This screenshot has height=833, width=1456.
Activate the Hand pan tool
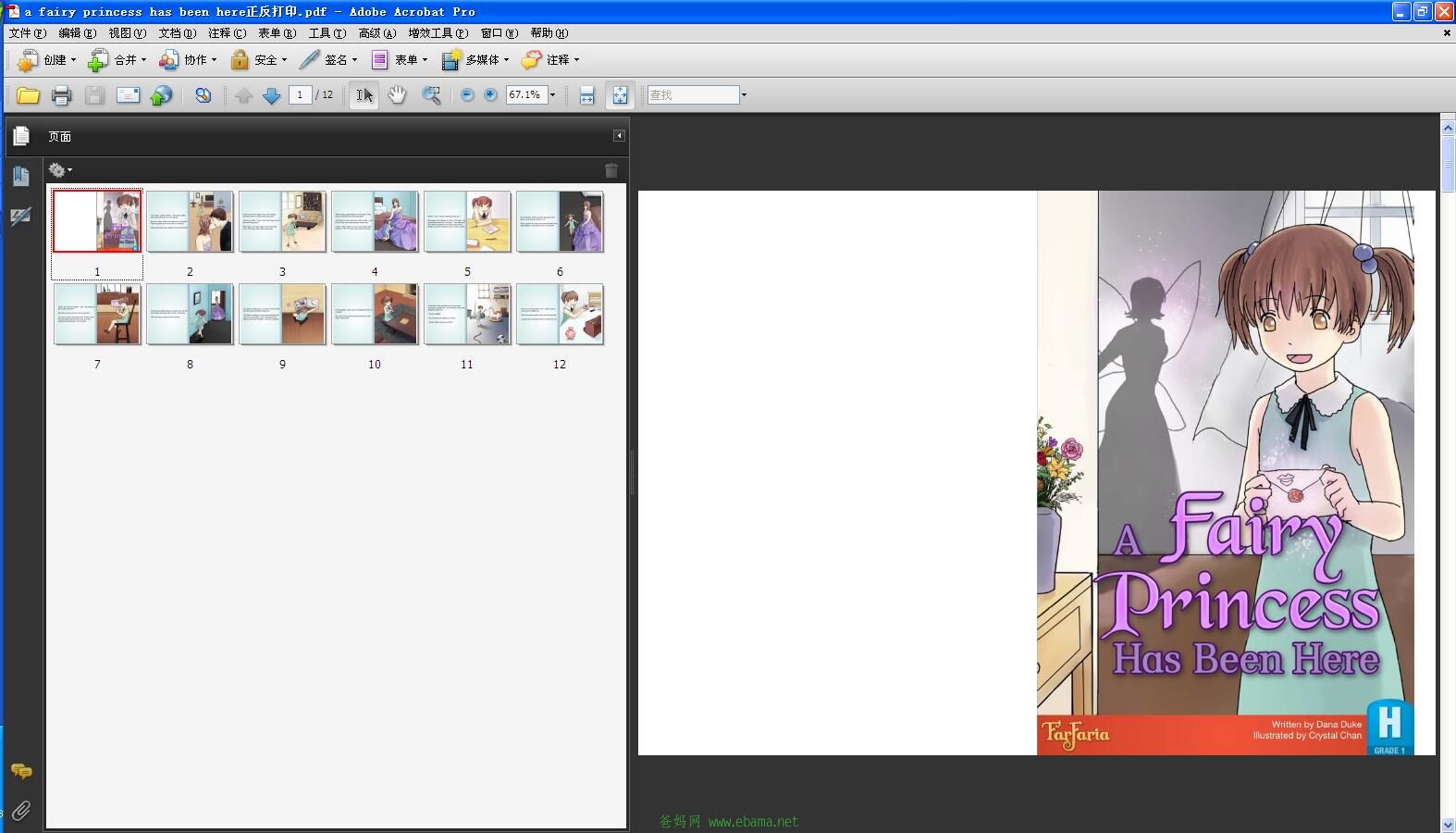pos(397,95)
